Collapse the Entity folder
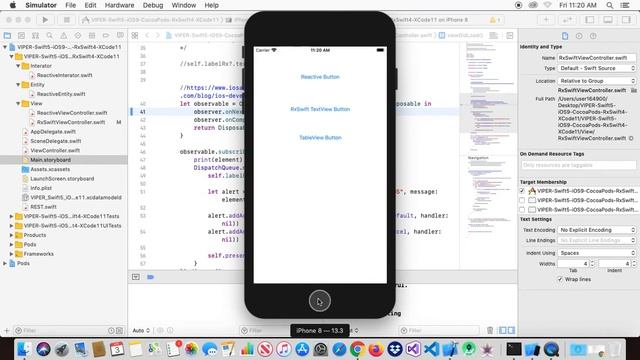Image resolution: width=640 pixels, height=360 pixels. click(x=18, y=84)
